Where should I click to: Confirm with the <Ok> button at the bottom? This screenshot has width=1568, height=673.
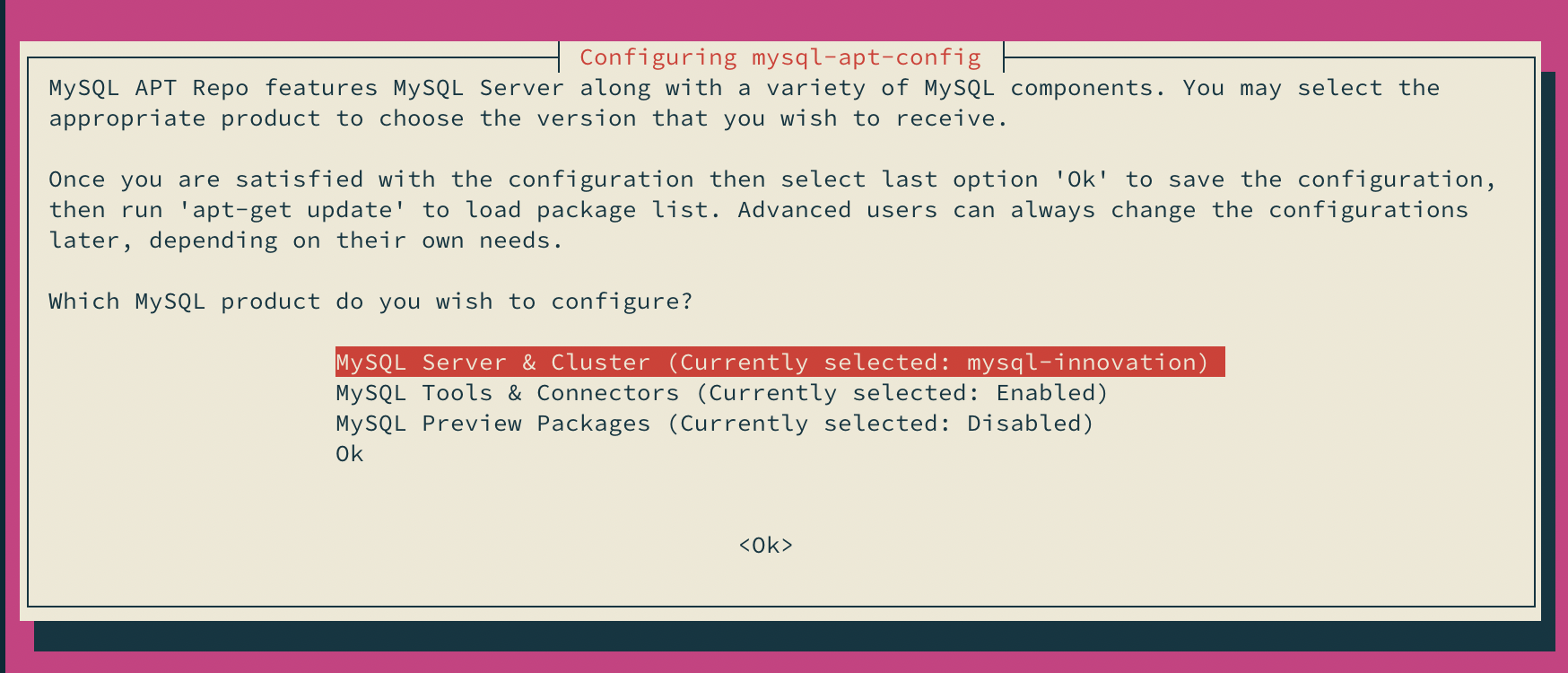point(766,546)
